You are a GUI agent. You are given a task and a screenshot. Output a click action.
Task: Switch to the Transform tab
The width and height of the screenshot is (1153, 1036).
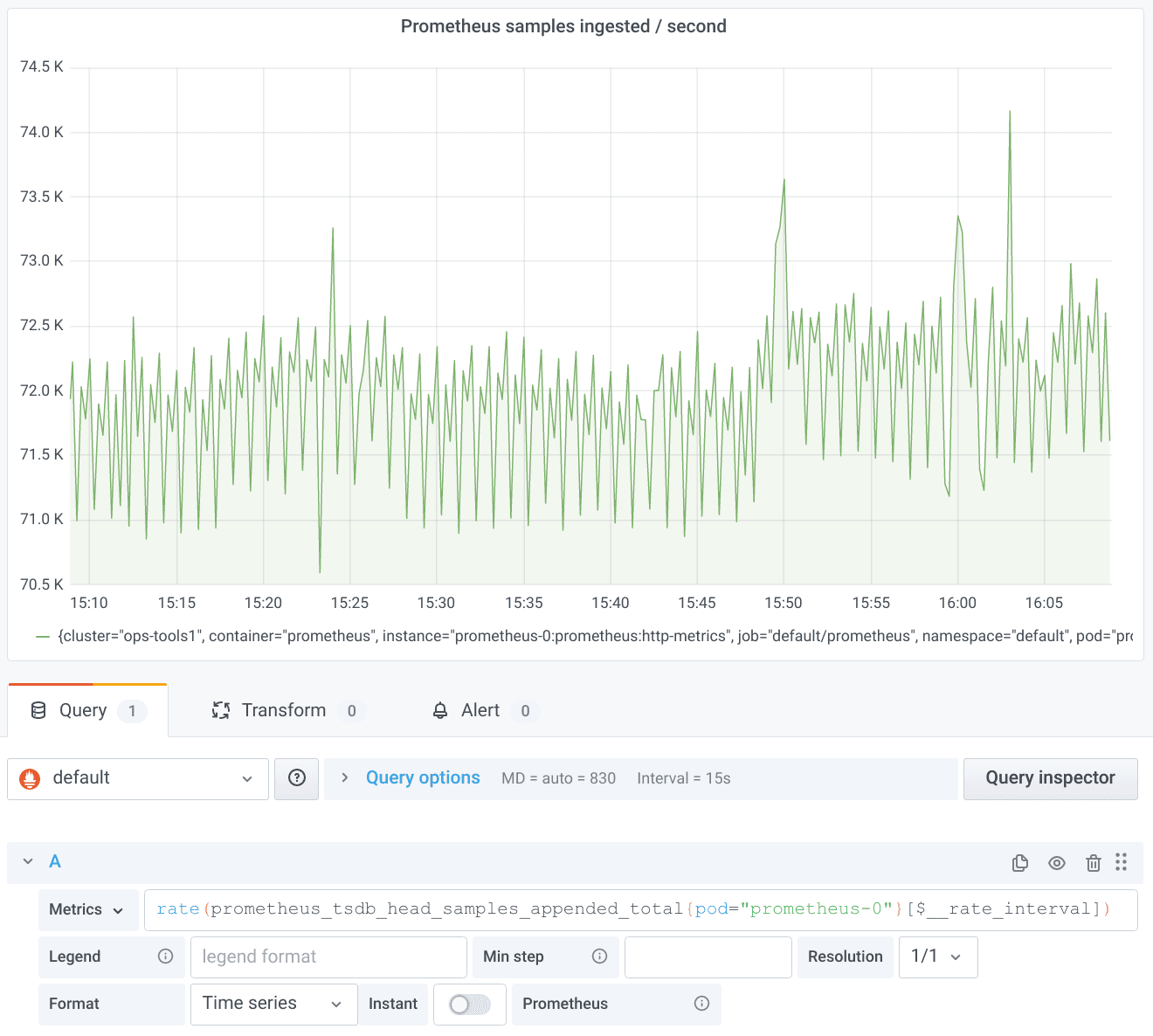pos(283,711)
